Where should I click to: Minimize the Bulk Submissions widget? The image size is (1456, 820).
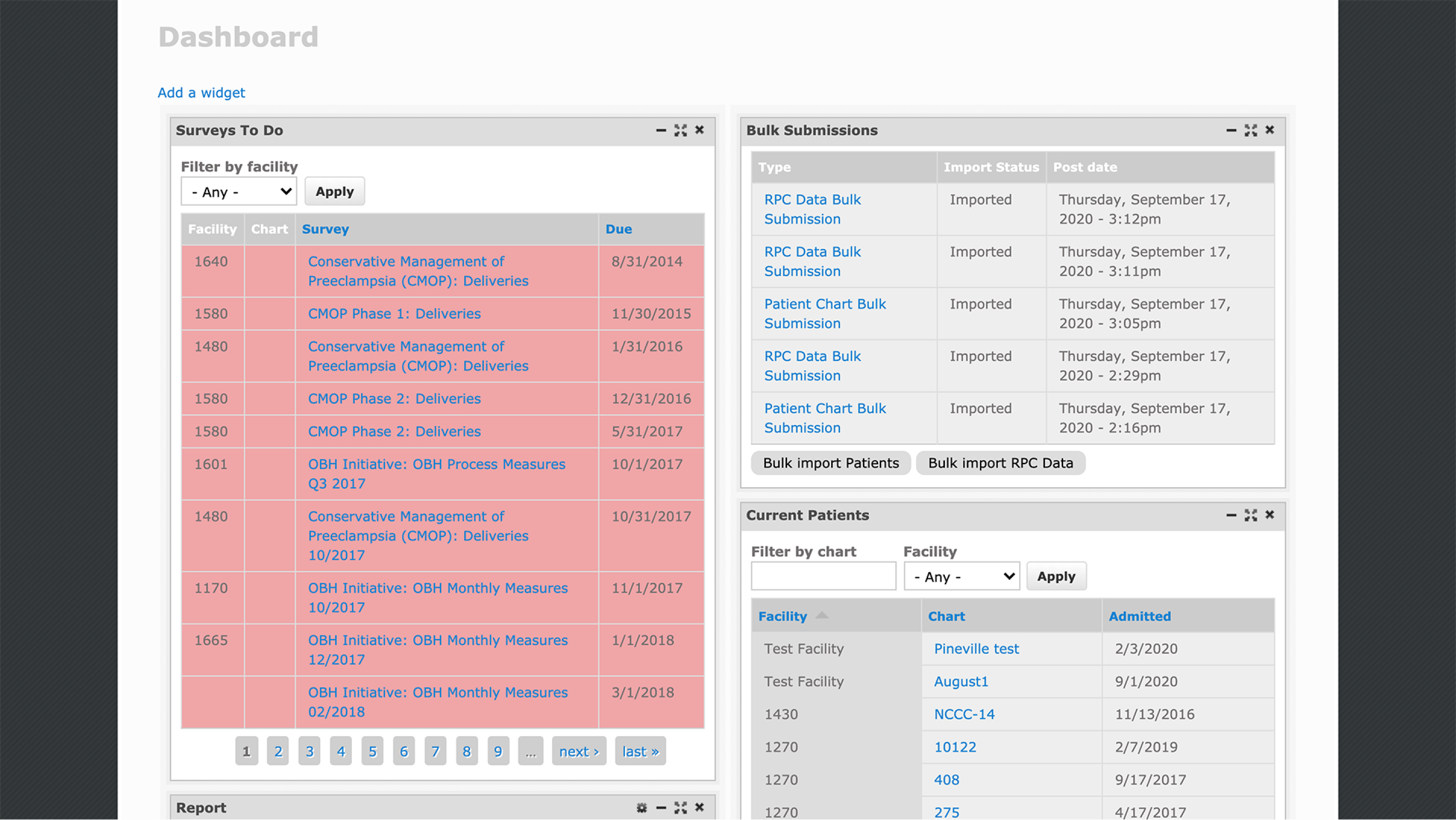coord(1232,130)
